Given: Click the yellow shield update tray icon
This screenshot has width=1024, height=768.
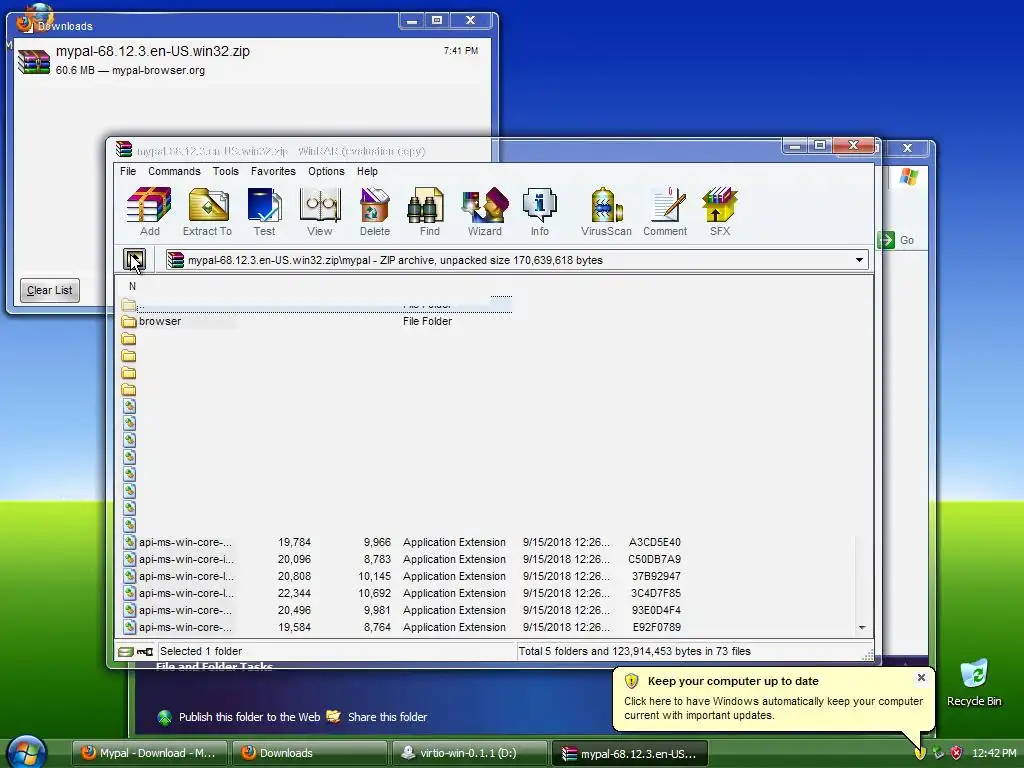Looking at the screenshot, I should click(x=920, y=753).
